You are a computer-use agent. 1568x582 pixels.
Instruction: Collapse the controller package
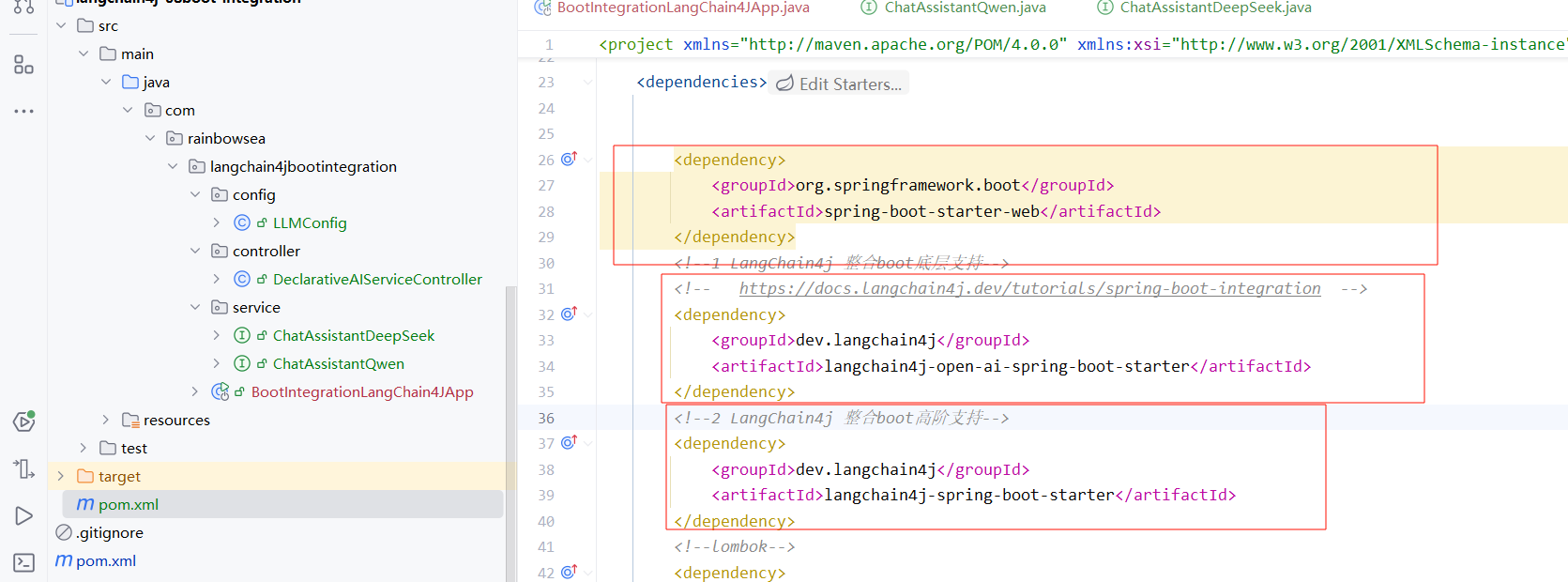pyautogui.click(x=195, y=251)
